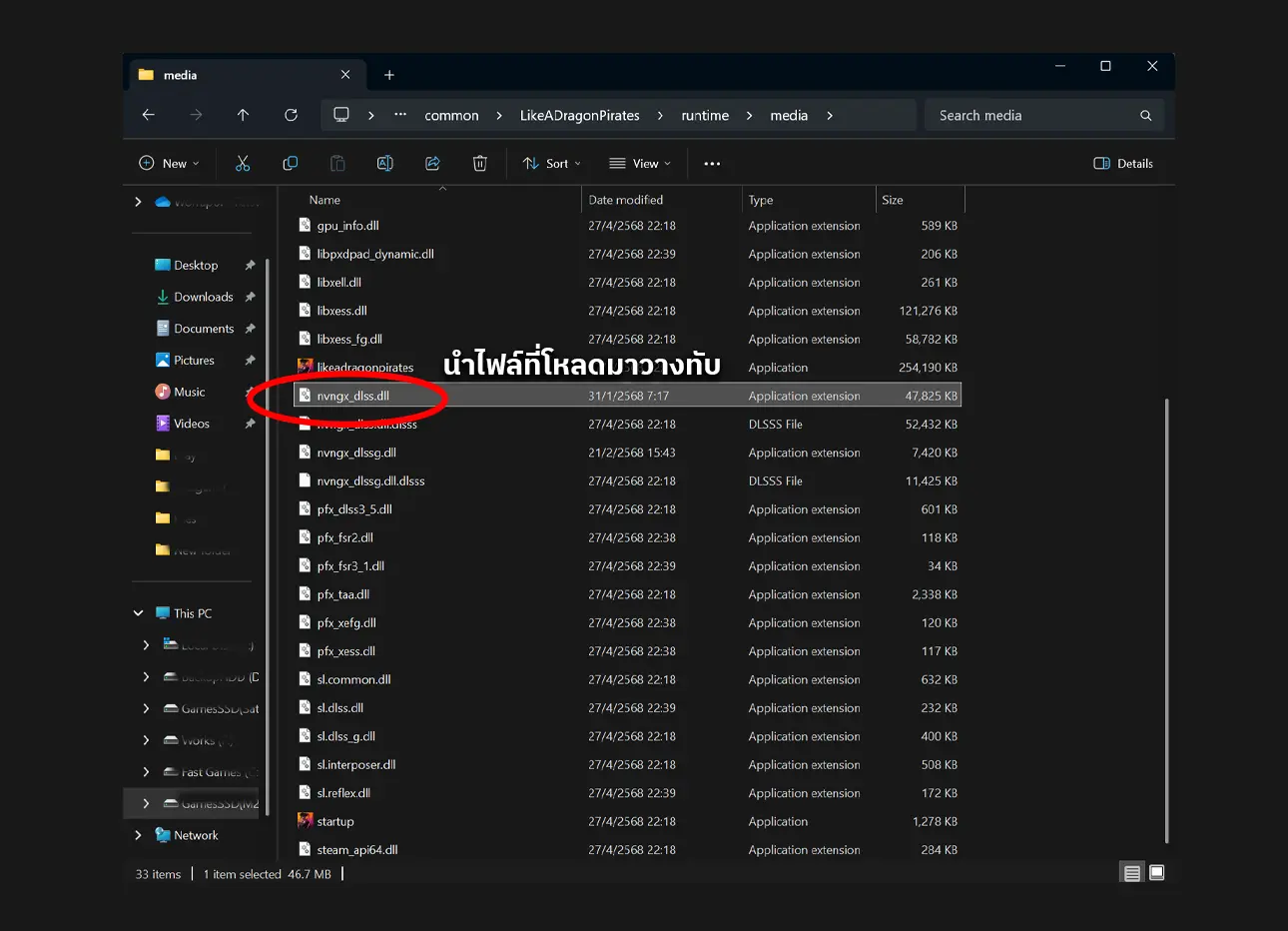Click the Delete trash icon

[x=480, y=164]
